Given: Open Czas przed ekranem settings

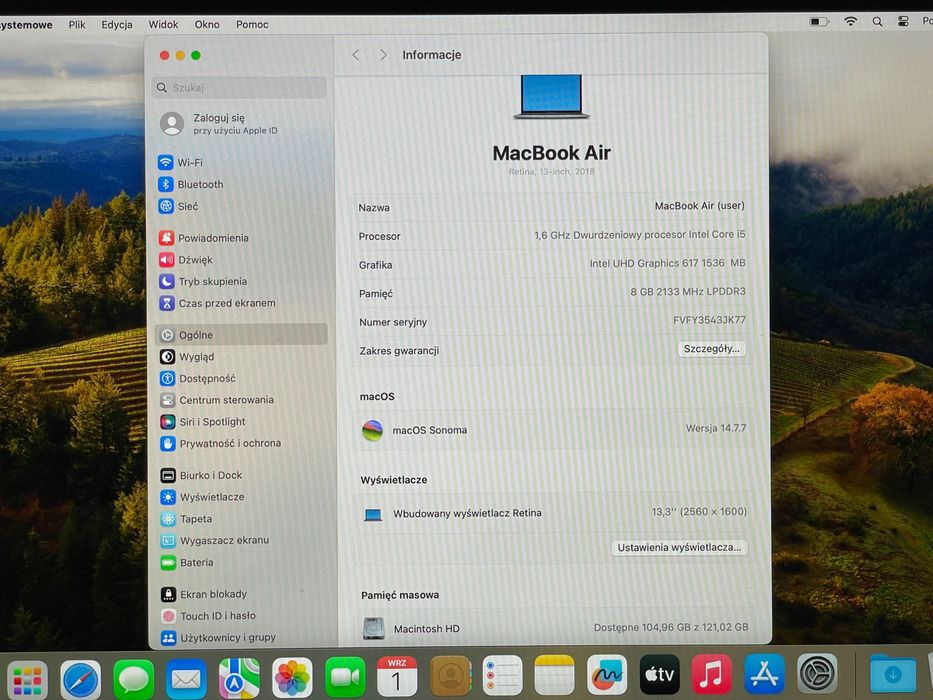Looking at the screenshot, I should pos(217,304).
